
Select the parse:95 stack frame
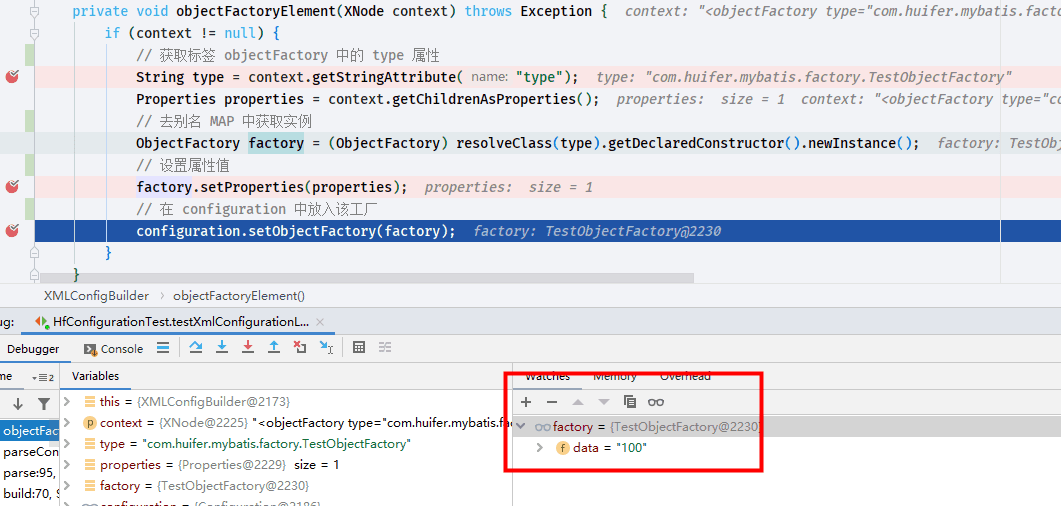pos(30,473)
